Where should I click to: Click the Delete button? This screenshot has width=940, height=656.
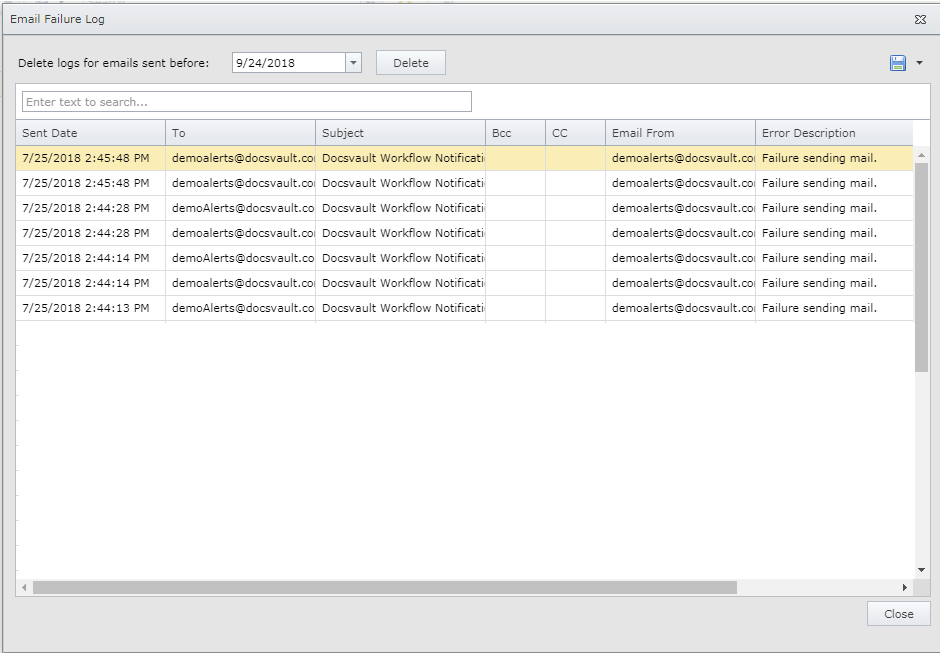click(x=410, y=62)
